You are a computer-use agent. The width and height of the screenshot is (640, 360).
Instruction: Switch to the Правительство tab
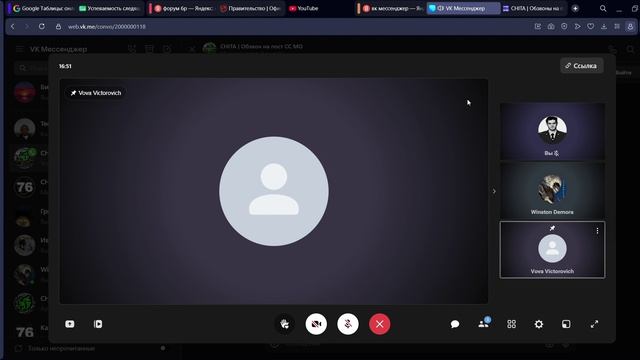point(251,8)
